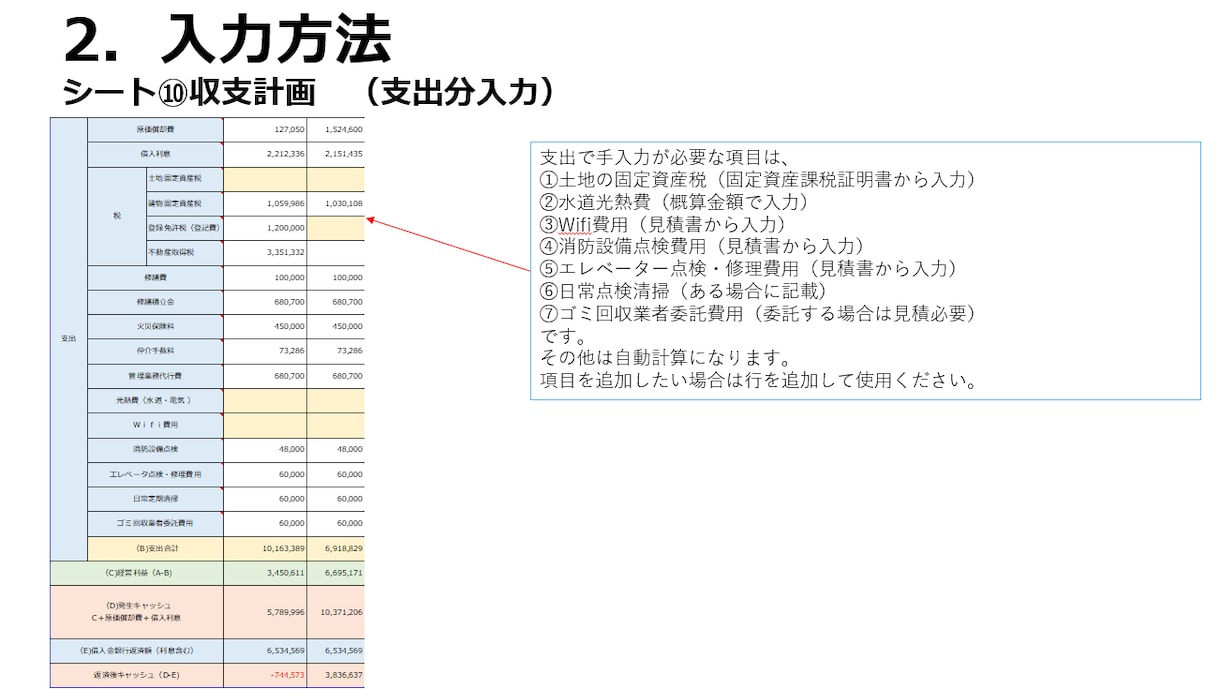The height and width of the screenshot is (689, 1220).
Task: Click the slide title 2. 入力方法
Action: (x=227, y=39)
